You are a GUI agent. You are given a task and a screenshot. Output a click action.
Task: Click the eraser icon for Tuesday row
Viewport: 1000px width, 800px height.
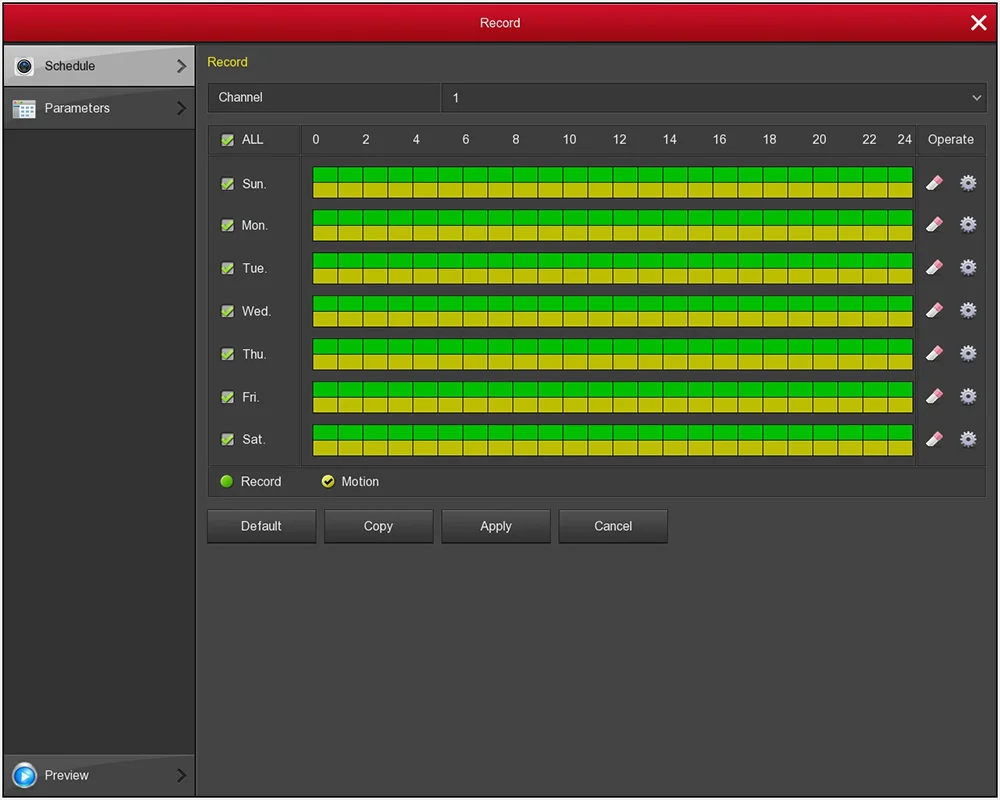coord(934,267)
